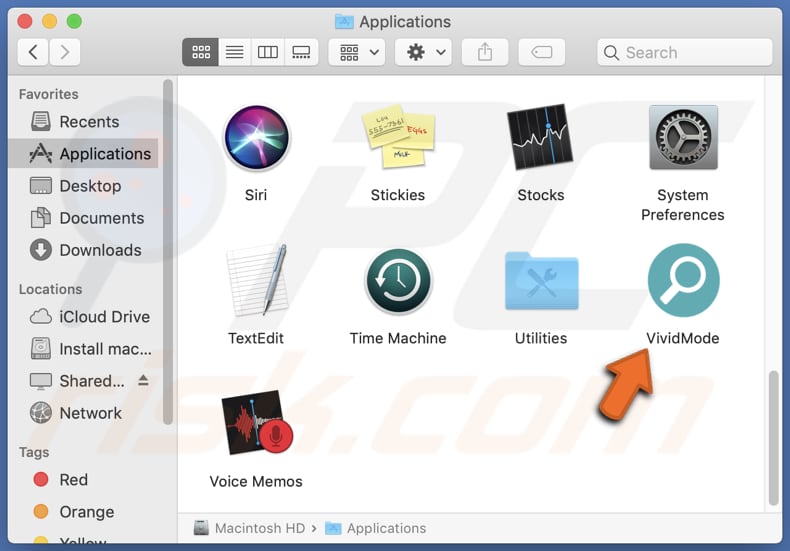
Task: Click Applications in the path bar
Action: click(376, 528)
